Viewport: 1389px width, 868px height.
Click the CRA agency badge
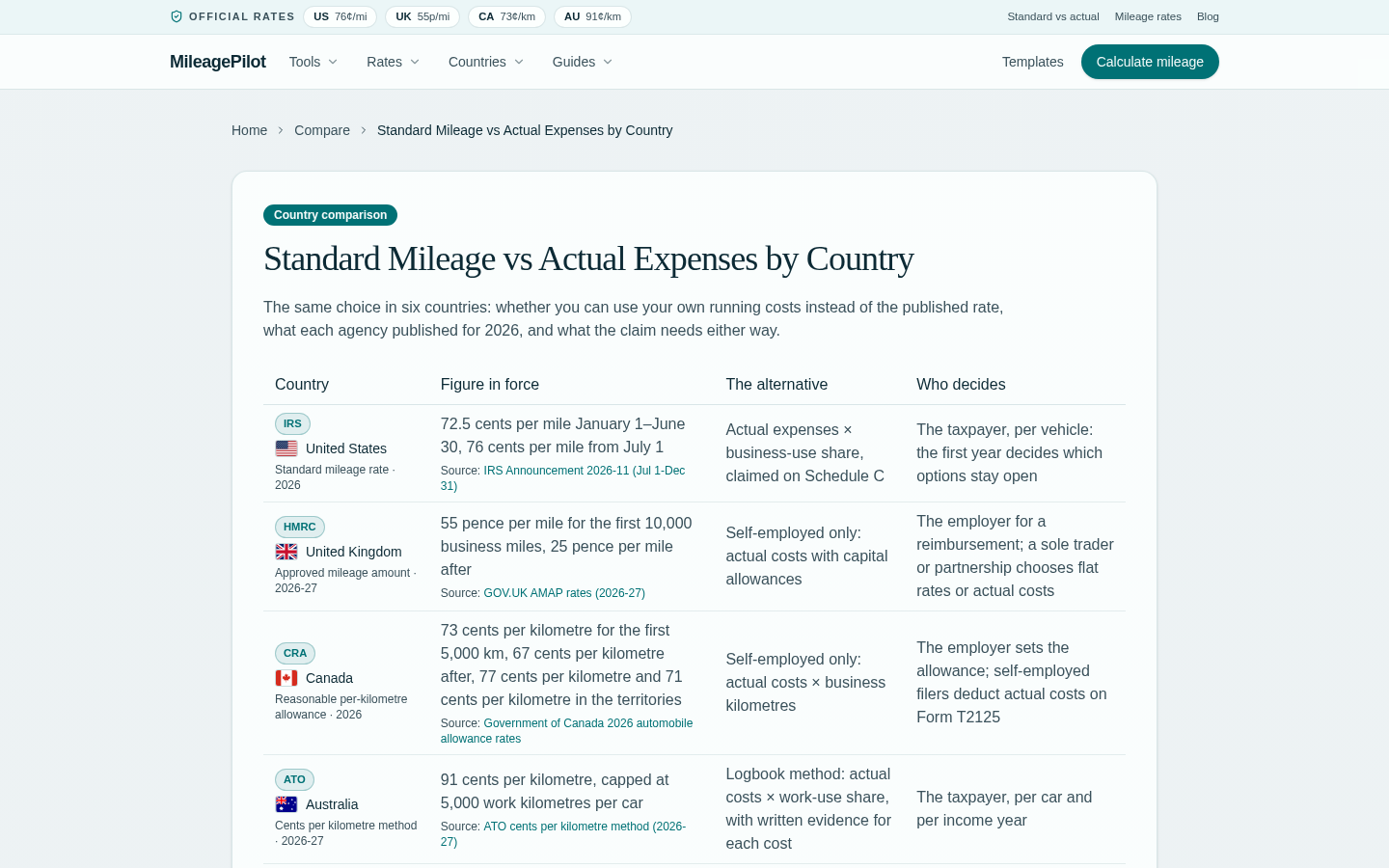point(295,653)
